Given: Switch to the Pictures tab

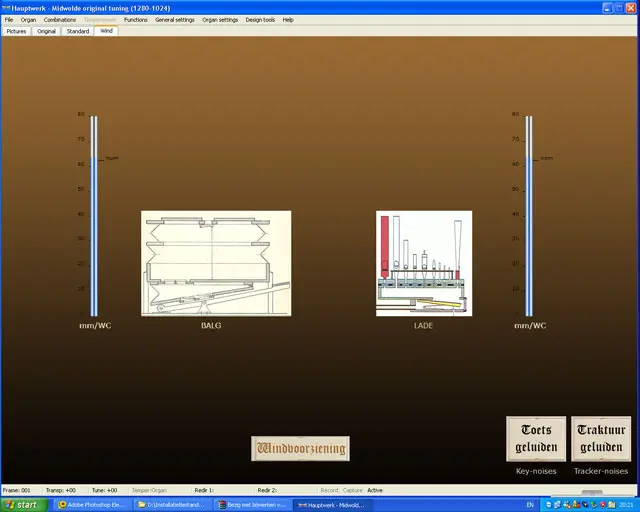Looking at the screenshot, I should pos(17,31).
